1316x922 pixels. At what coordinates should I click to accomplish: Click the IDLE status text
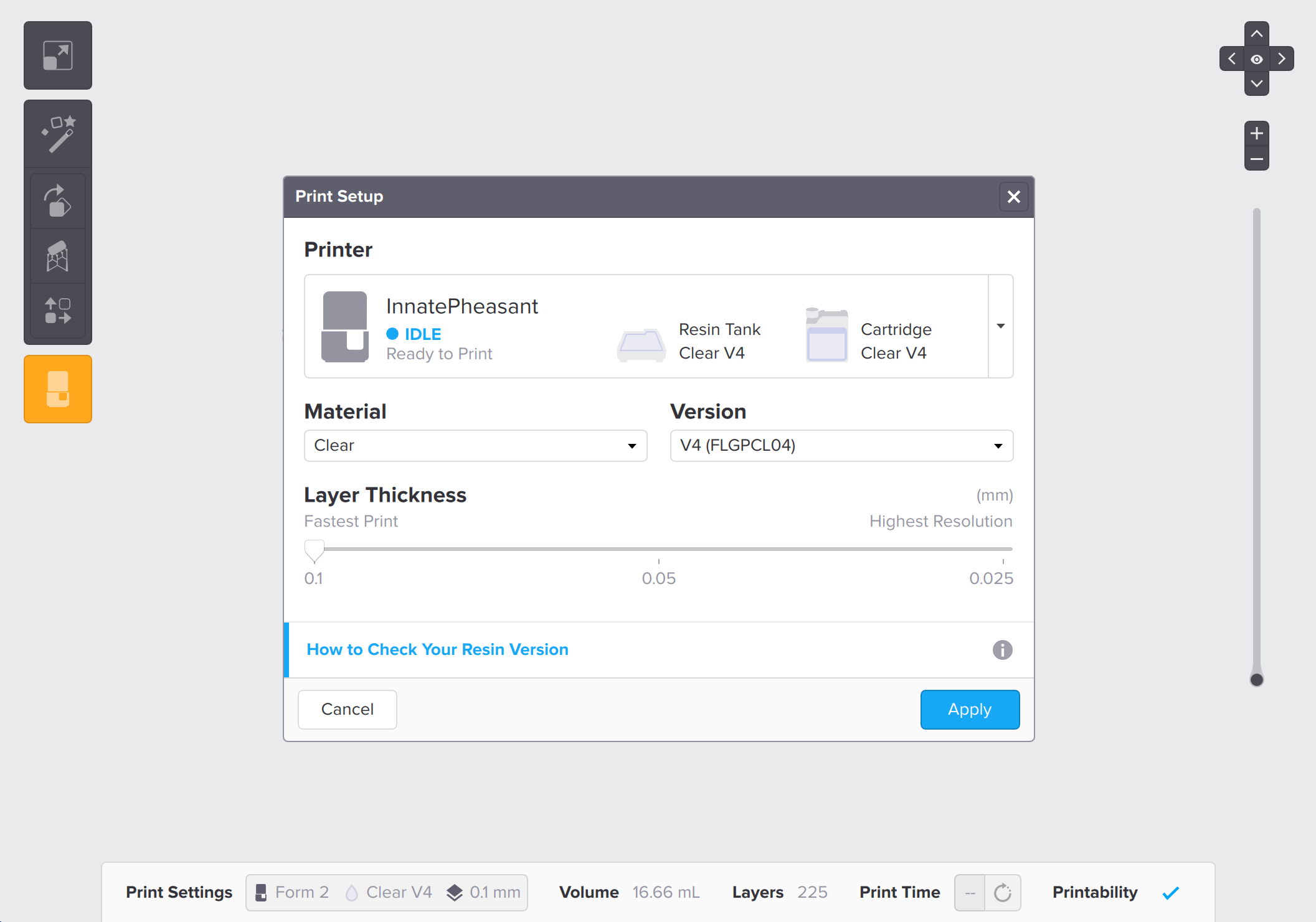(x=423, y=334)
